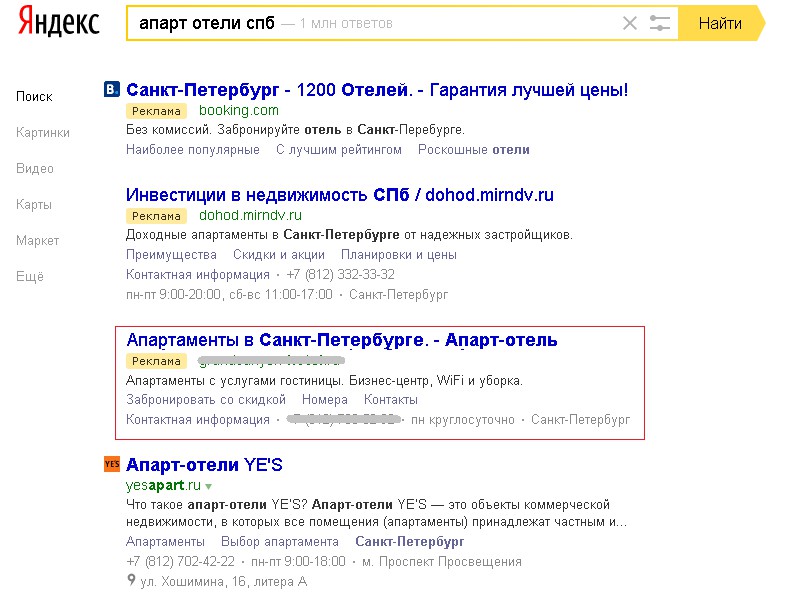
Task: Open search settings sliders icon
Action: click(x=659, y=23)
